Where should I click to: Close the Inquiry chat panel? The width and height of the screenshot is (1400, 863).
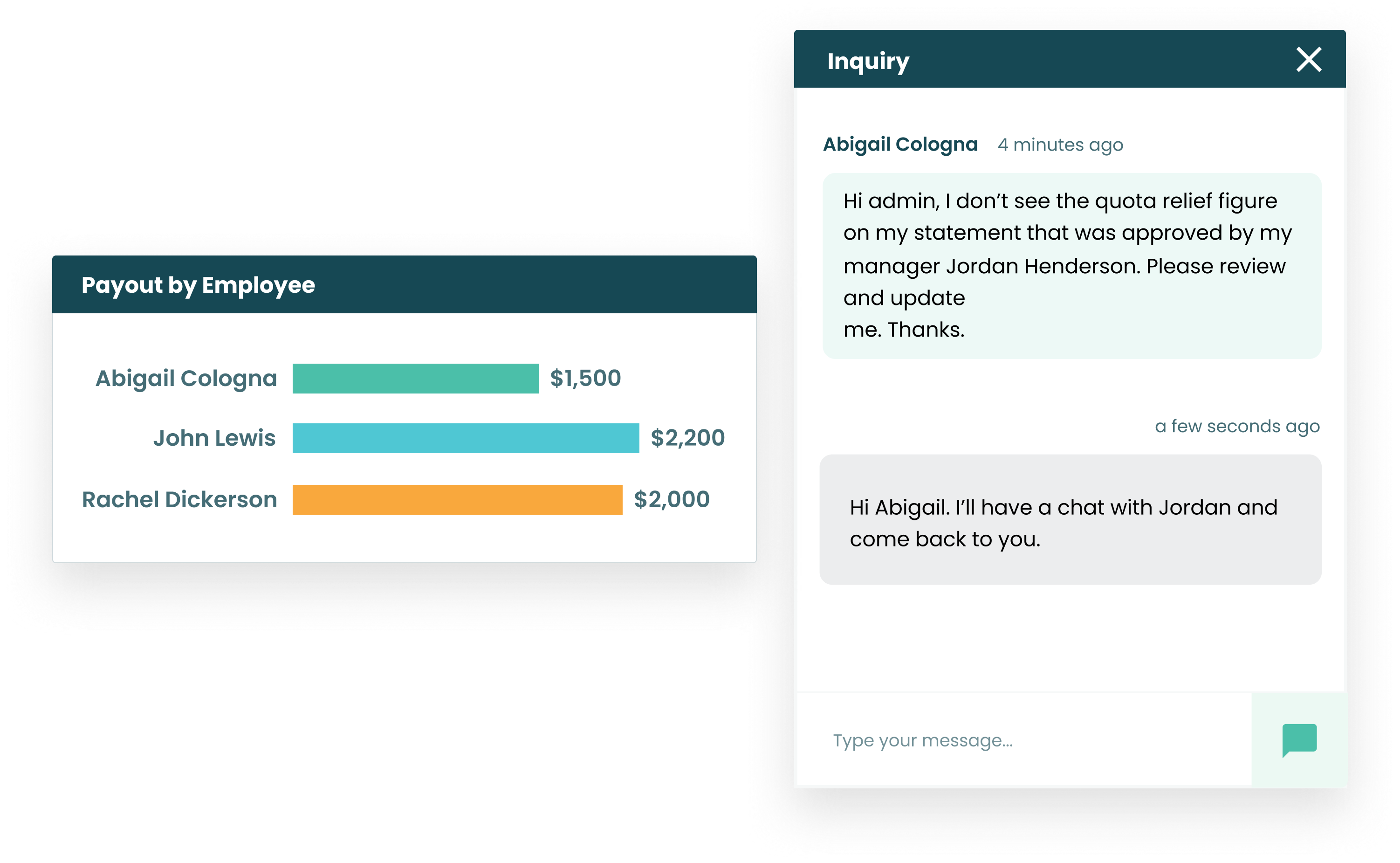click(1311, 59)
